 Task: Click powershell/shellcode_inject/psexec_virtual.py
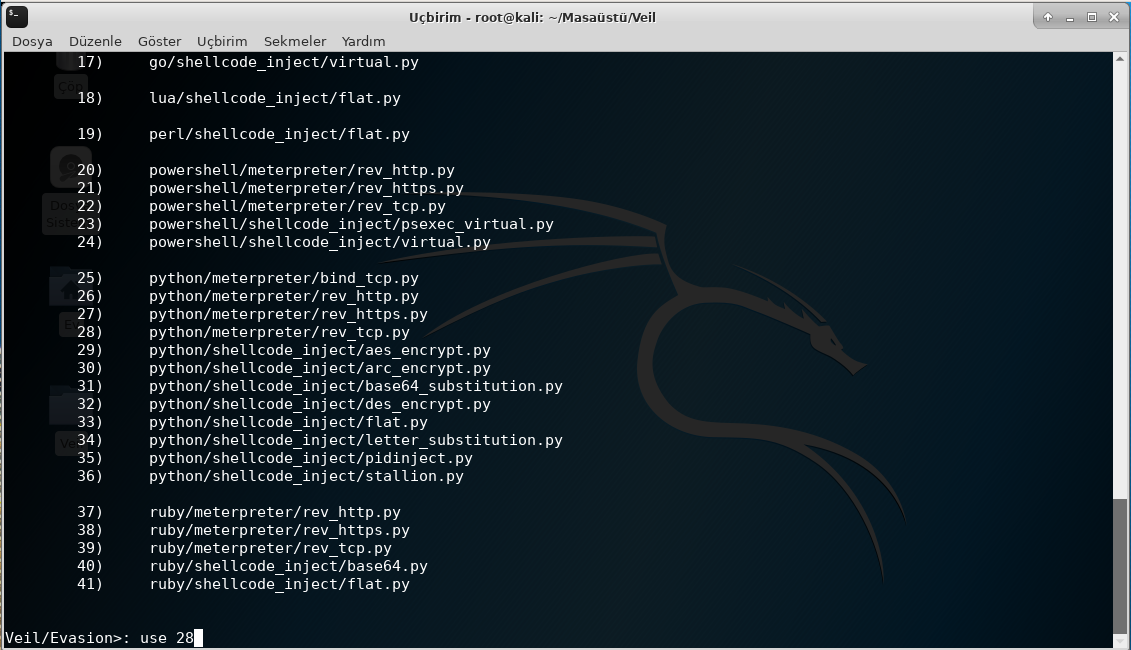coord(351,224)
